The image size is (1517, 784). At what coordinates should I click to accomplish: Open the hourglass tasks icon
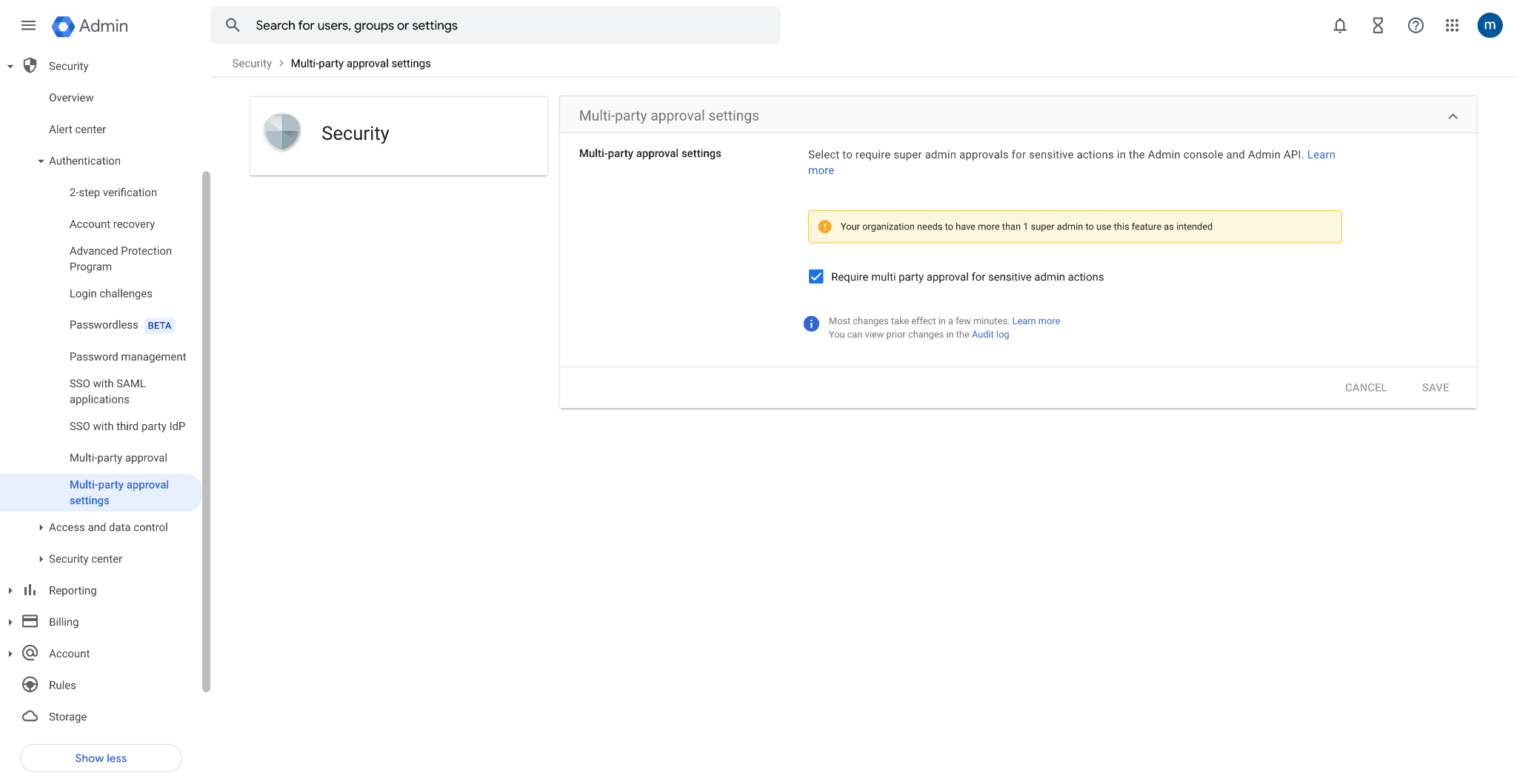point(1377,26)
